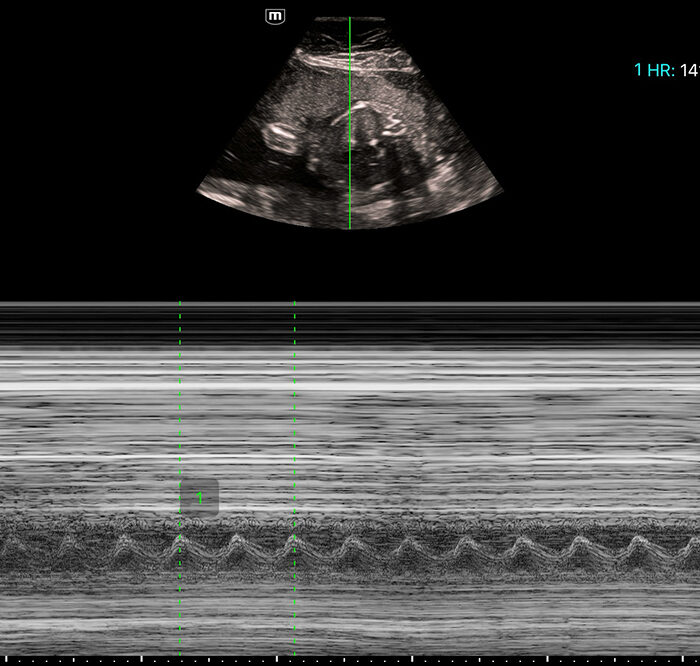Viewport: 700px width, 666px height.
Task: Click the bottom of the right dashed caliper
Action: (x=295, y=650)
